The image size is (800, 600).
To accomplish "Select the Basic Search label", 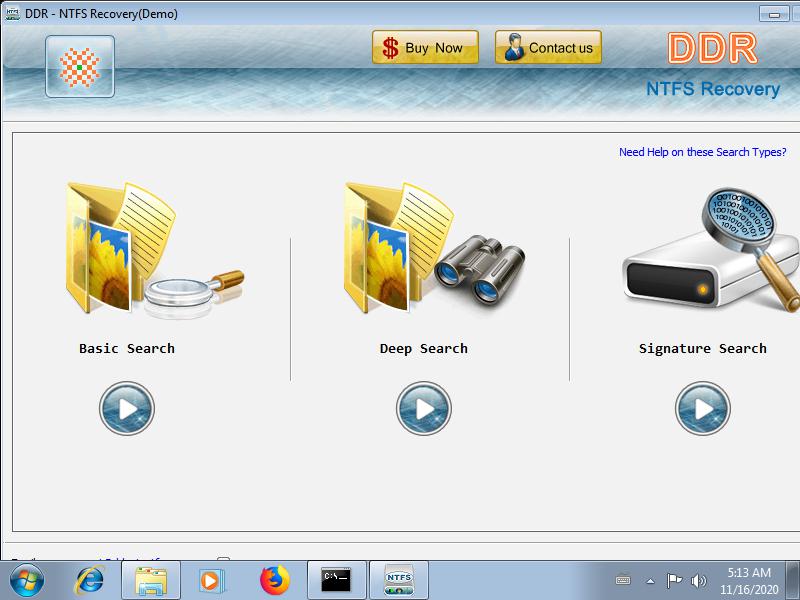I will (127, 348).
